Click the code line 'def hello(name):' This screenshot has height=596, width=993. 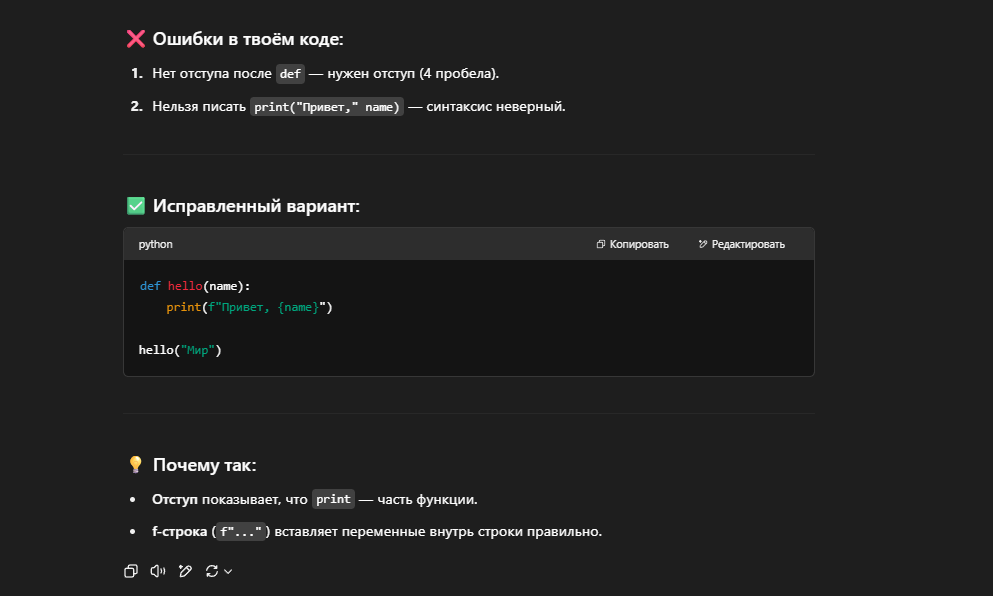[195, 286]
